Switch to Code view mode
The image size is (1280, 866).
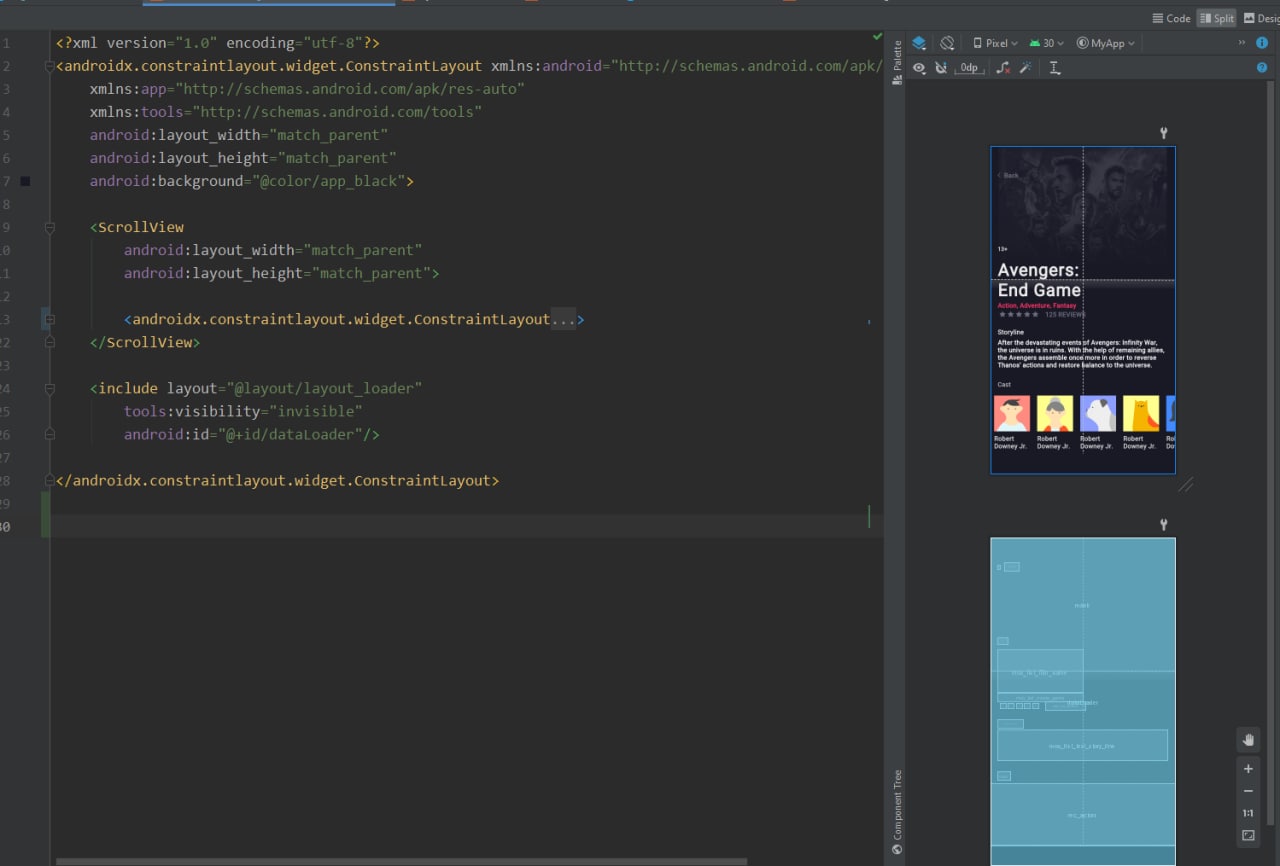(x=1171, y=18)
